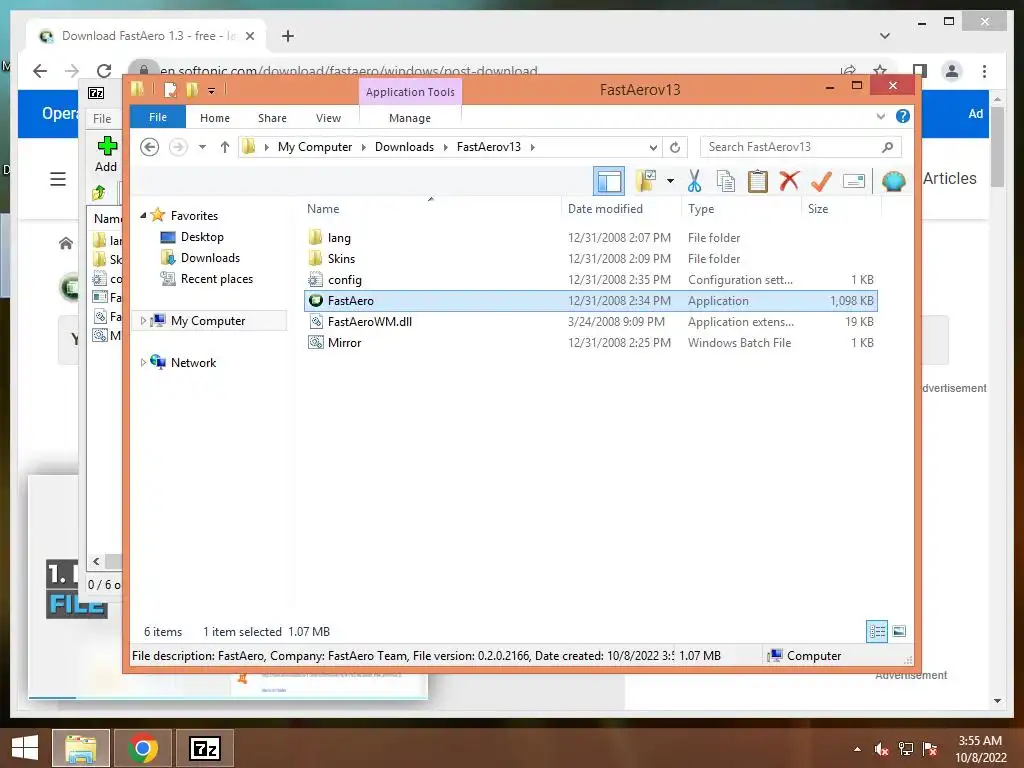
Task: Click Downloads in address breadcrumb
Action: pos(404,147)
